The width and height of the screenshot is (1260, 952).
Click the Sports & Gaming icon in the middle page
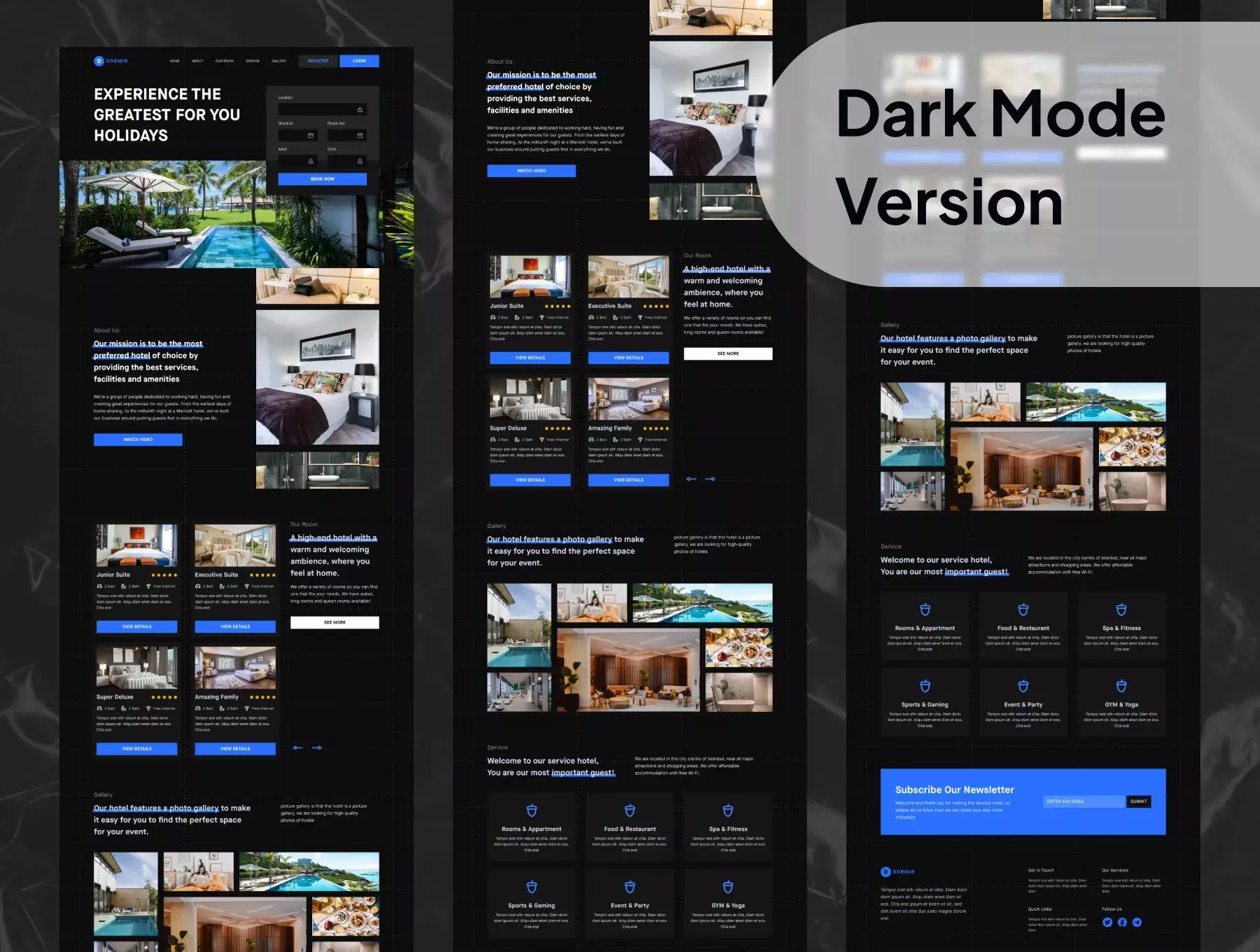[x=532, y=887]
